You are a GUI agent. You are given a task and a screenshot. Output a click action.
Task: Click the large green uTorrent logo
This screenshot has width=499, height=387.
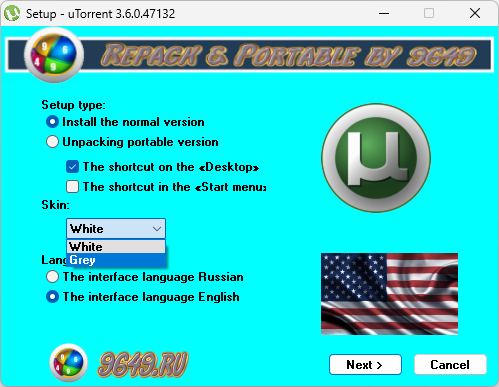coord(376,158)
